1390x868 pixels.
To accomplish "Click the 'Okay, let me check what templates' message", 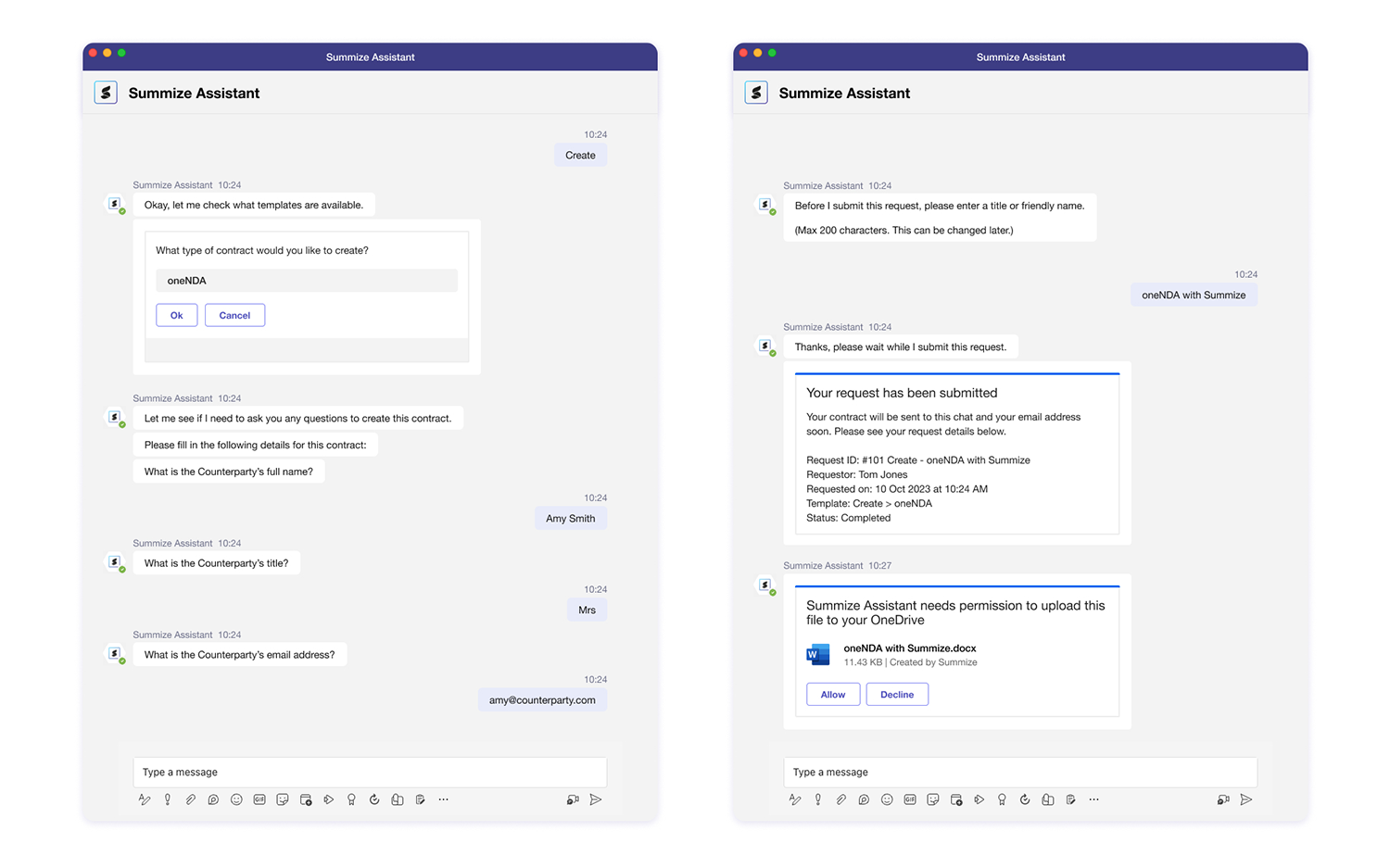I will [254, 206].
